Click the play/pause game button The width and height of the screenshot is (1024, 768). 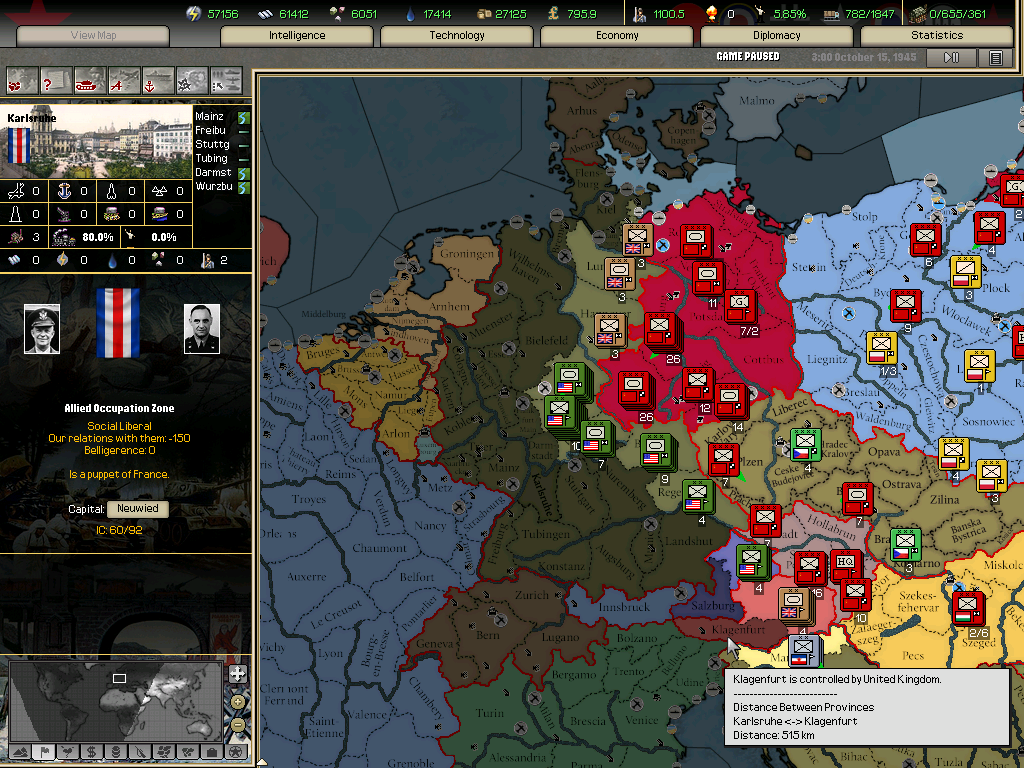pyautogui.click(x=951, y=58)
